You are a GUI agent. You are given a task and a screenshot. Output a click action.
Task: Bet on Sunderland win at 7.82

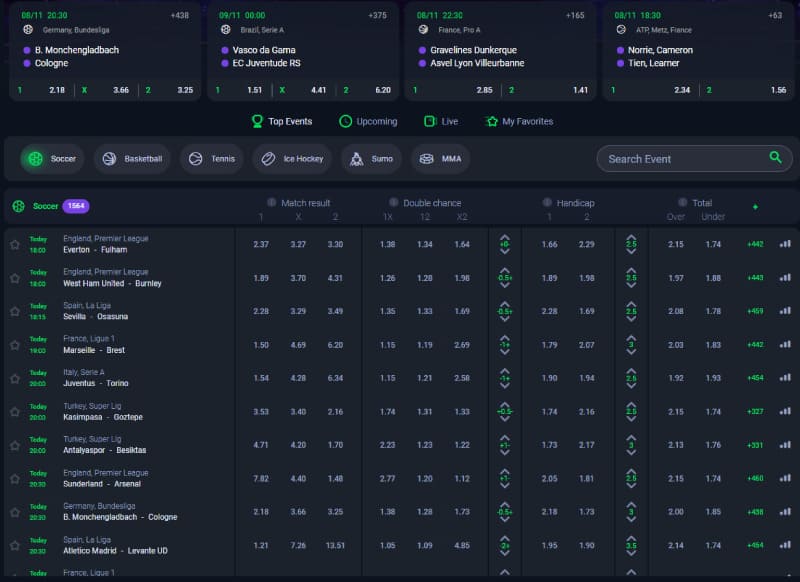[261, 479]
